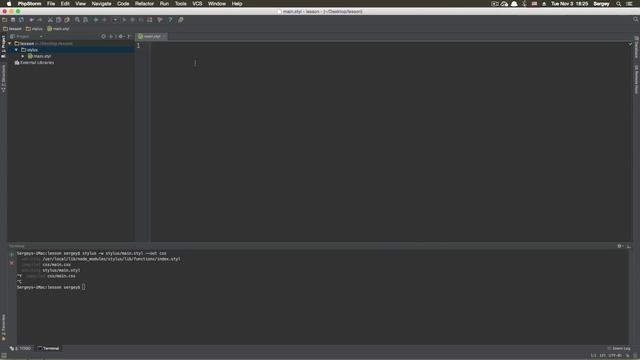Open the Help menu
Image resolution: width=640 pixels, height=360 pixels.
(x=237, y=4)
